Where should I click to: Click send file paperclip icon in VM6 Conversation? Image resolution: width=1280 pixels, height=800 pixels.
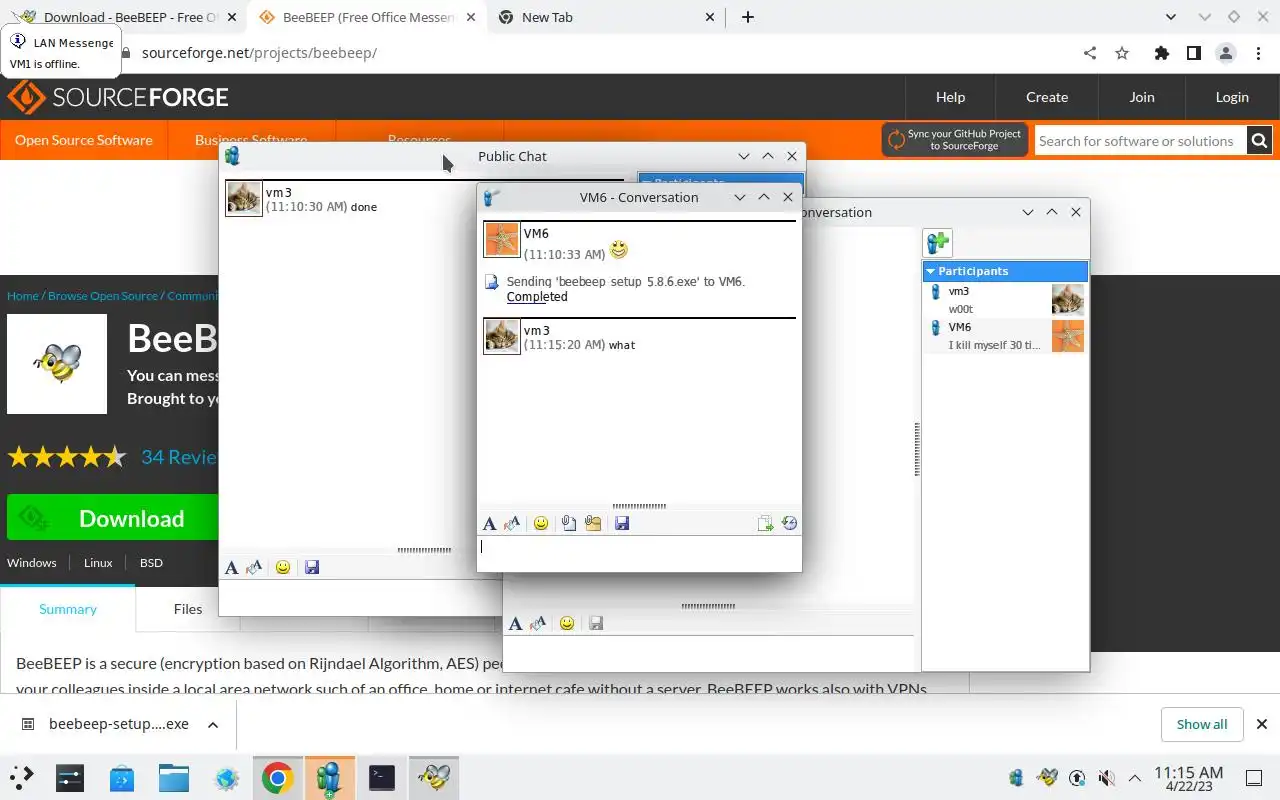[569, 523]
